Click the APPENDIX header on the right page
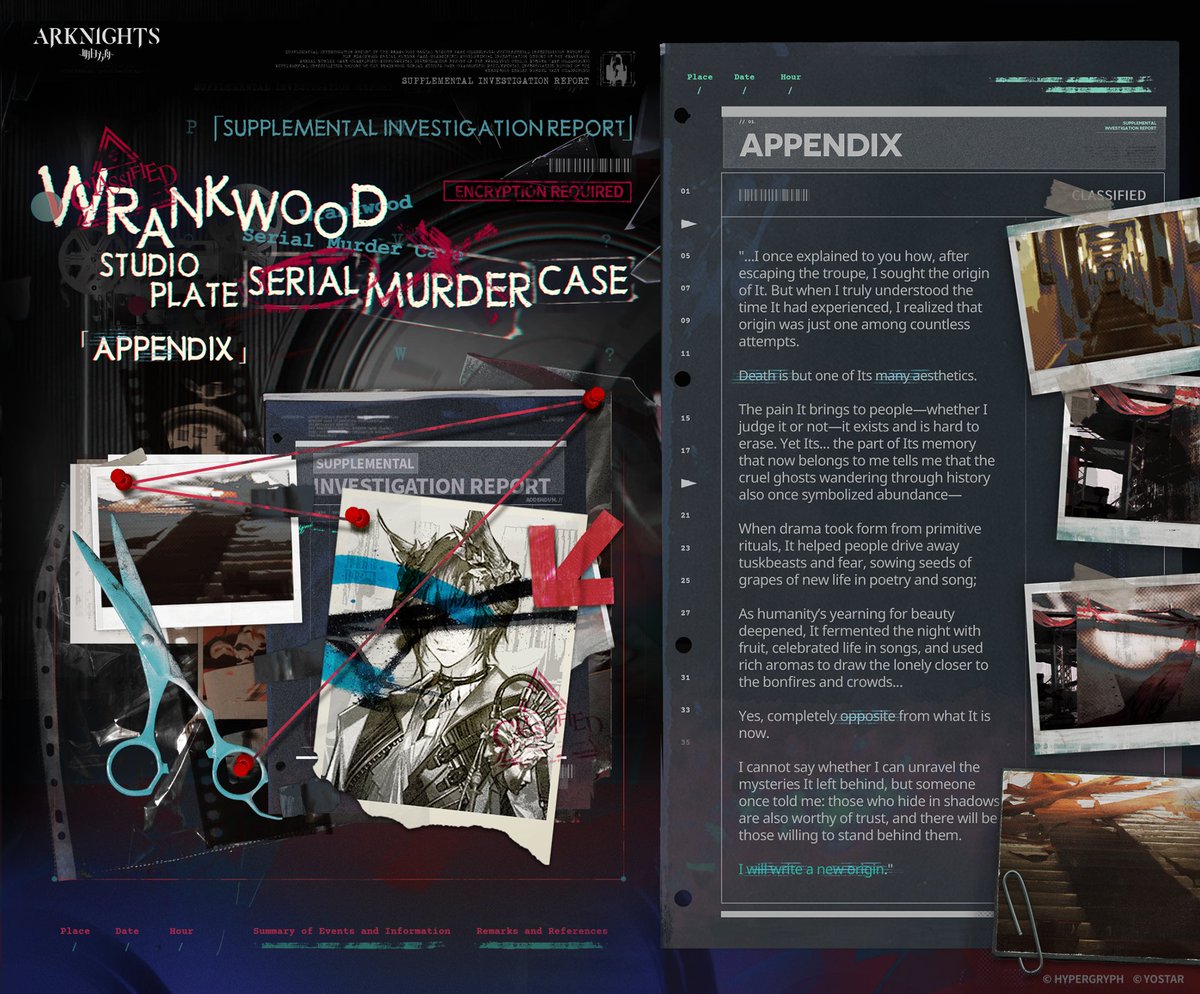Screen dimensions: 1200x994 coord(820,145)
